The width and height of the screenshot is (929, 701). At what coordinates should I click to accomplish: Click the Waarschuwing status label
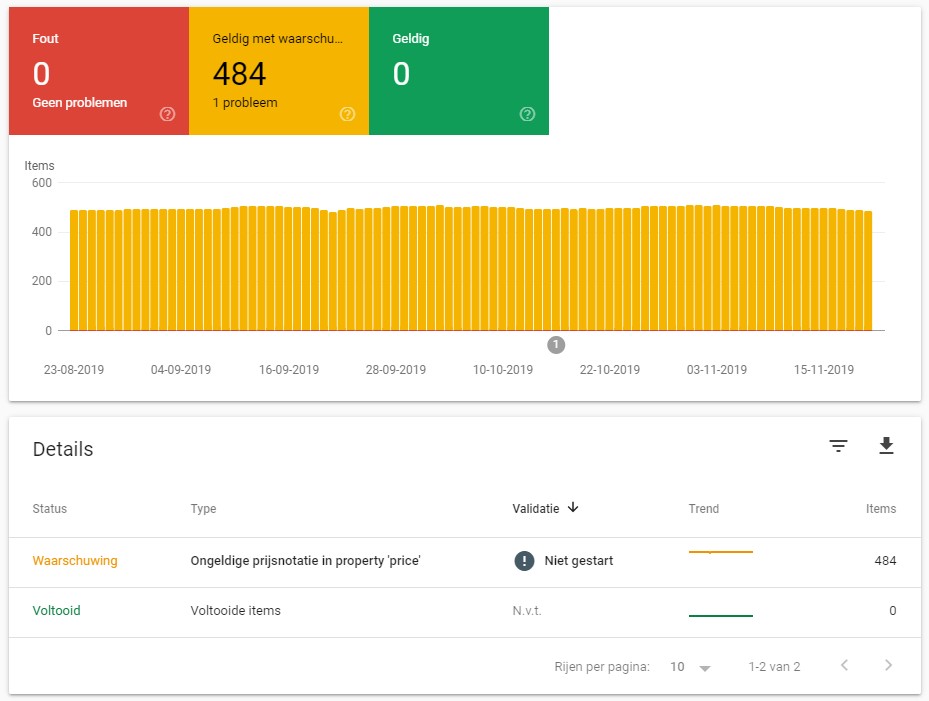point(74,561)
